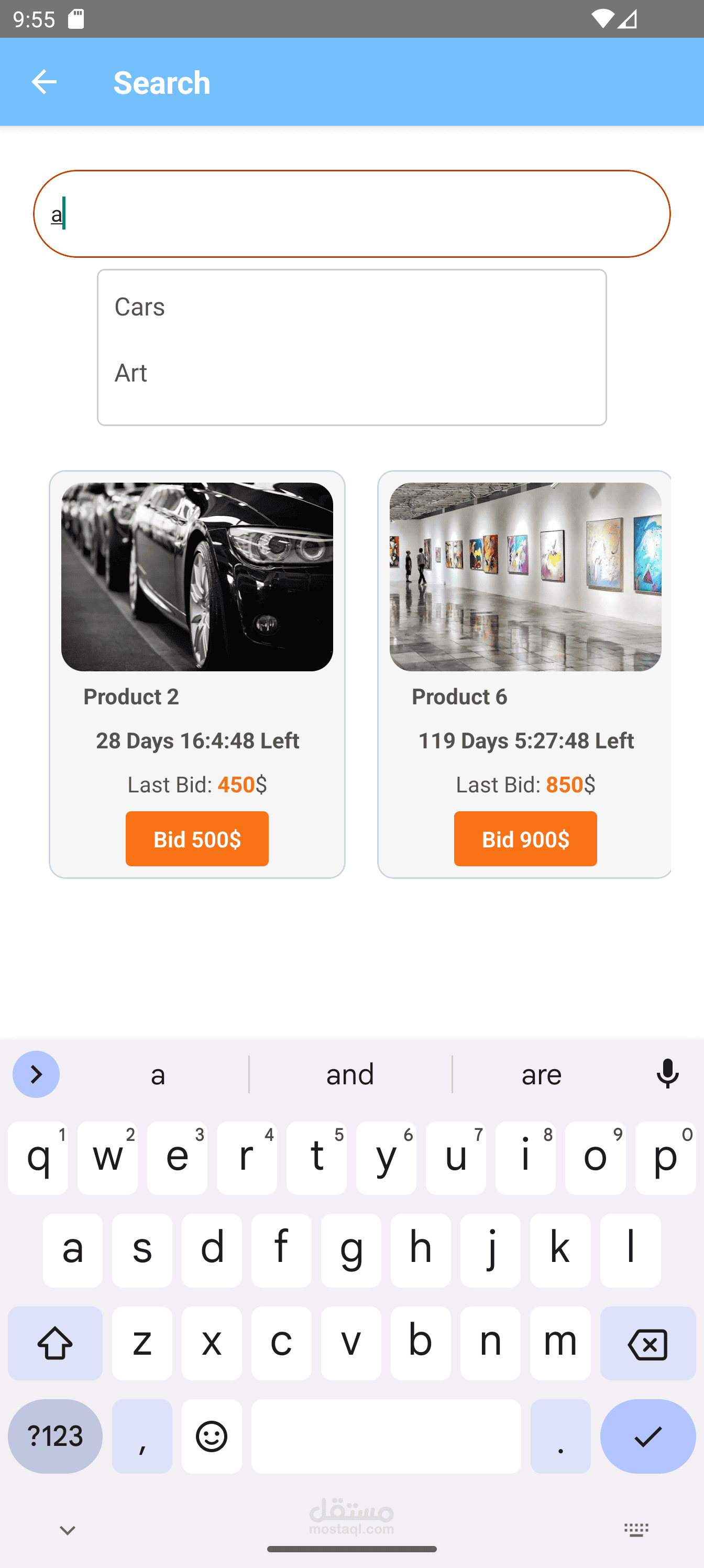This screenshot has width=704, height=1568.
Task: Tap the emoji smiley key
Action: tap(211, 1436)
